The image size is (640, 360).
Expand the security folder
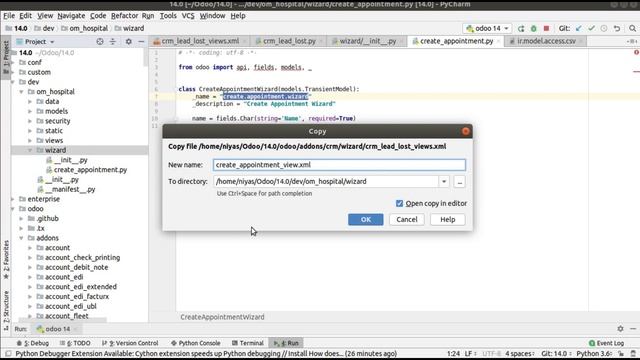pyautogui.click(x=30, y=121)
